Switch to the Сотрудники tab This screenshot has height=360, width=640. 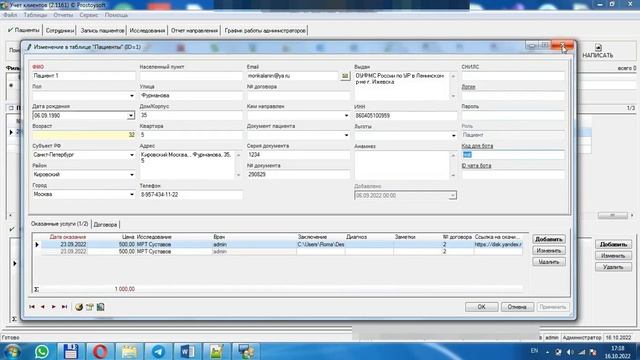click(60, 31)
